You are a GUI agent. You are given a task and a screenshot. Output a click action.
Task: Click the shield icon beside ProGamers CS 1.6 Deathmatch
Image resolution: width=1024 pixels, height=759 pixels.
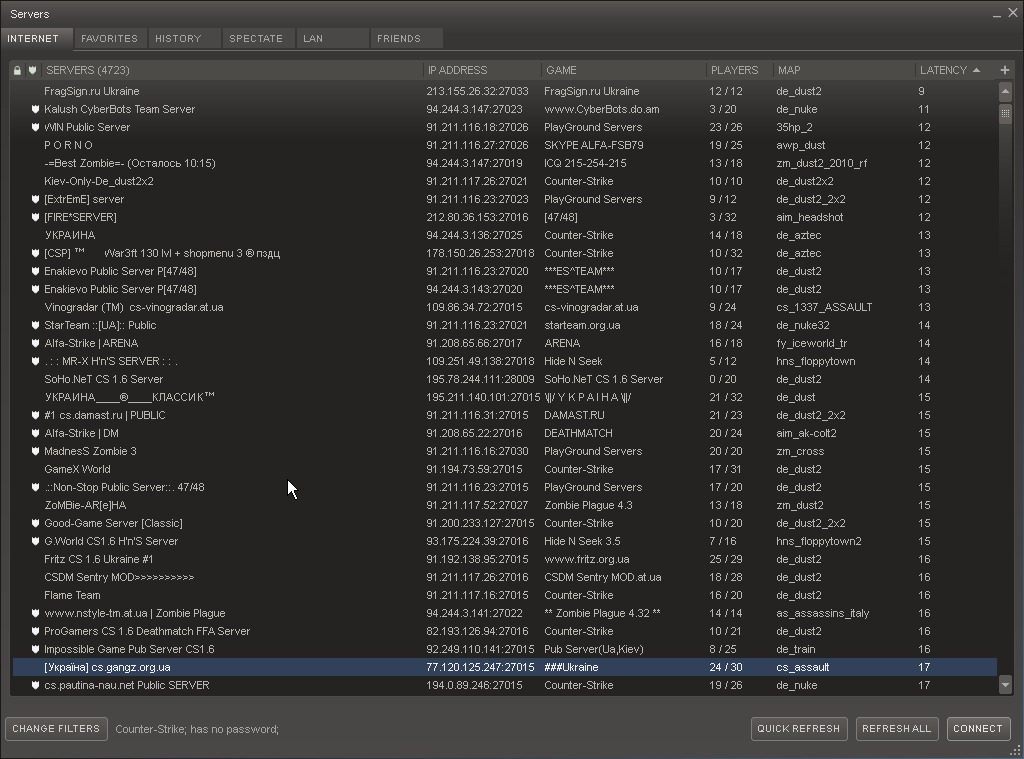[35, 632]
